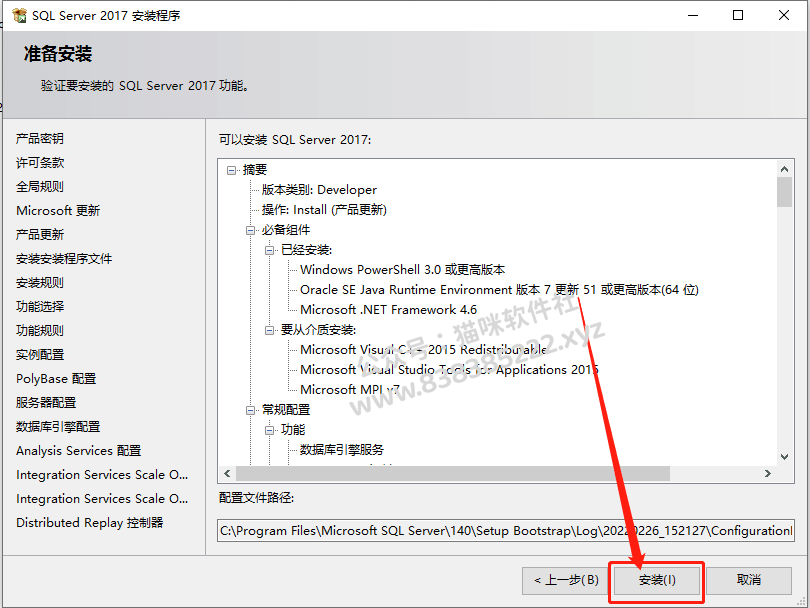Viewport: 810px width, 608px height.
Task: Select 安装安装程序文件 step in sidebar
Action: point(64,259)
